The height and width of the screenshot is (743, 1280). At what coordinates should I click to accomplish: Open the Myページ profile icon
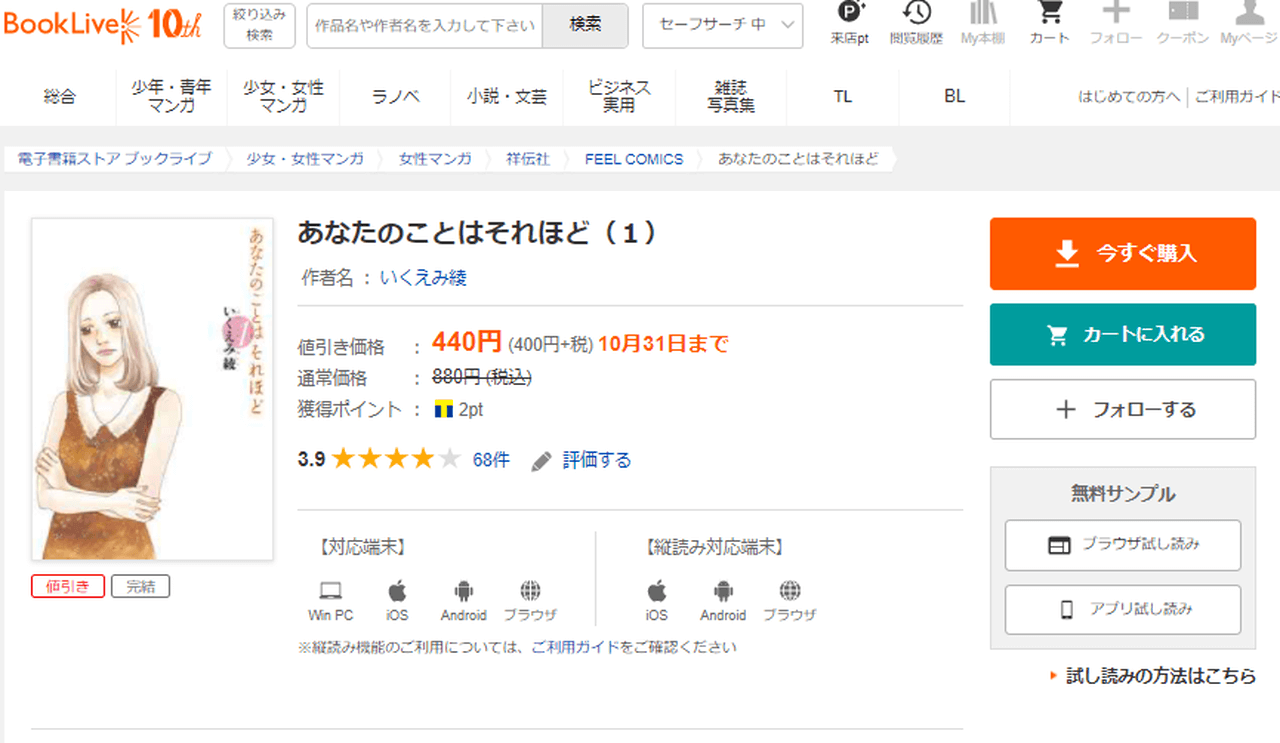[1249, 14]
